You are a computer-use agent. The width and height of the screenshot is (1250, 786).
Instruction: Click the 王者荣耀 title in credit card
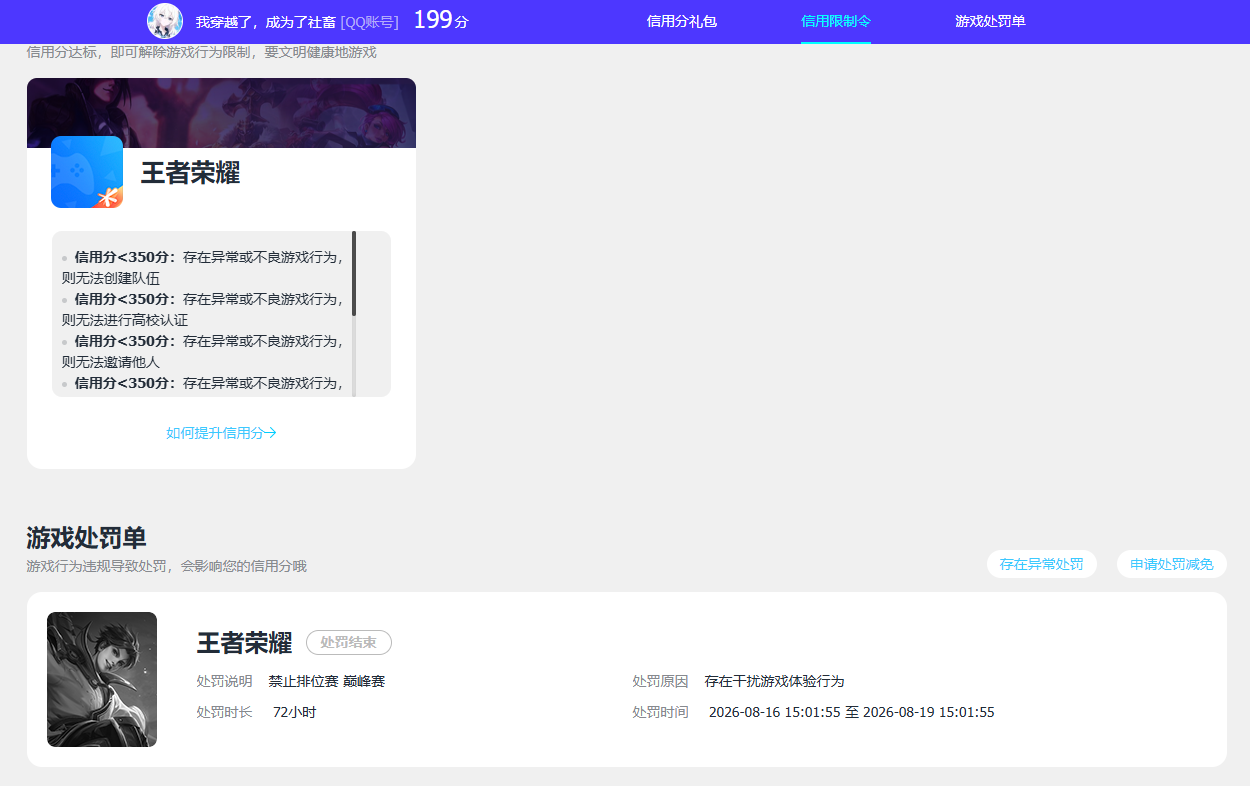click(x=190, y=173)
